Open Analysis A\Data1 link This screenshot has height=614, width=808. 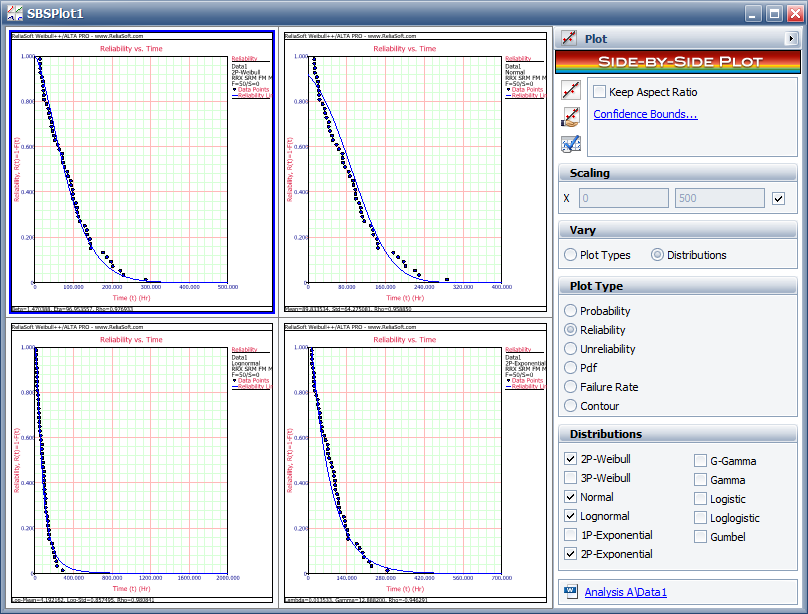pyautogui.click(x=625, y=592)
